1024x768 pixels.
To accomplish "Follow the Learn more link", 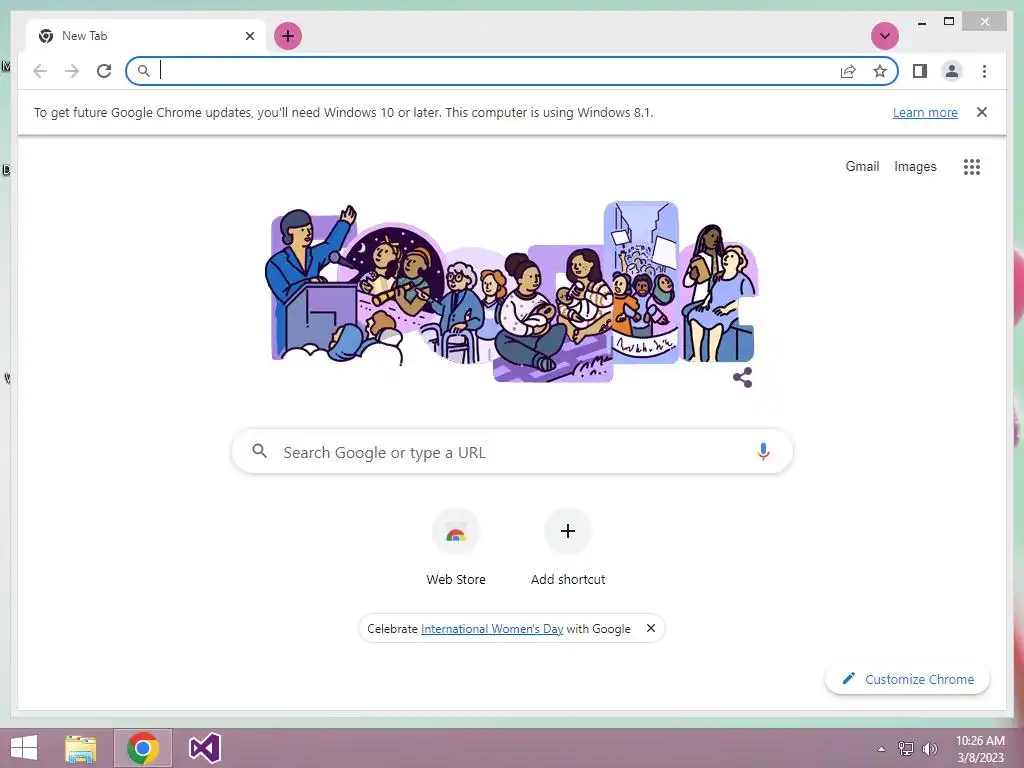I will [x=925, y=112].
